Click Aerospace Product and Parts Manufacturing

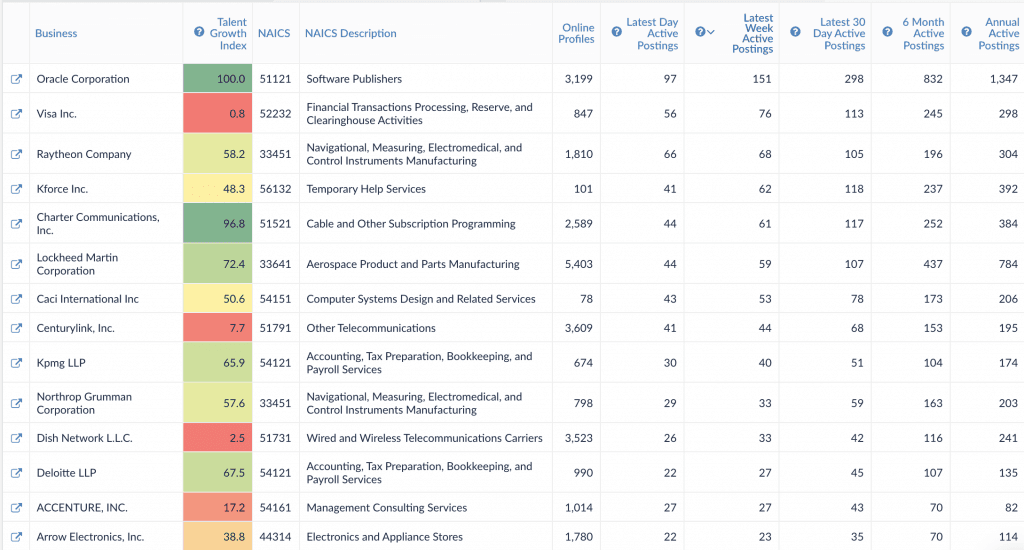pyautogui.click(x=413, y=264)
